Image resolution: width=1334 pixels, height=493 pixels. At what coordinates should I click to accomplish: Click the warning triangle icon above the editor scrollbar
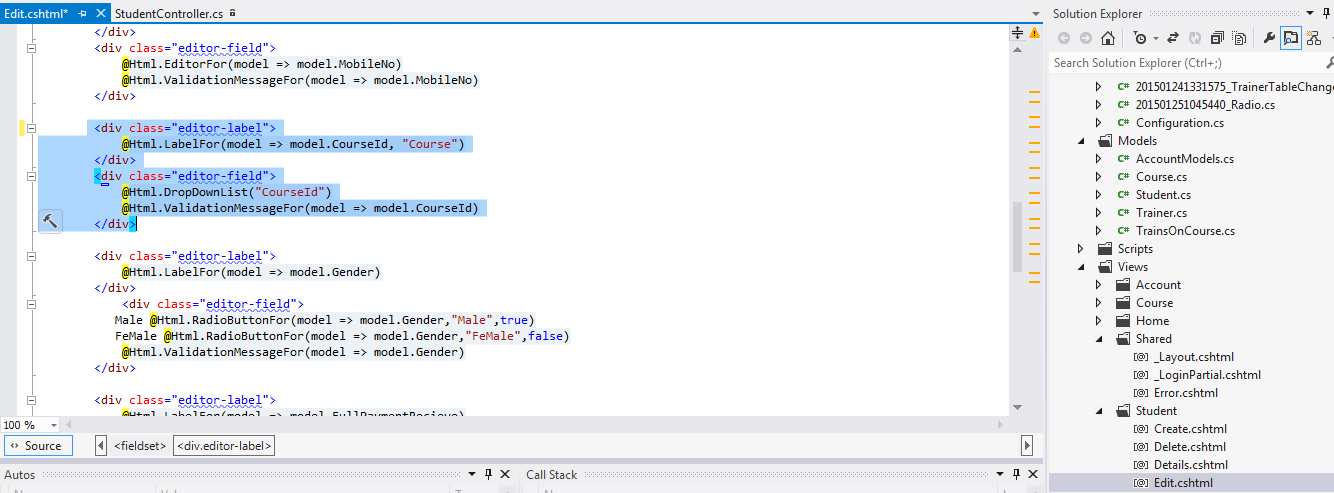tap(1034, 33)
